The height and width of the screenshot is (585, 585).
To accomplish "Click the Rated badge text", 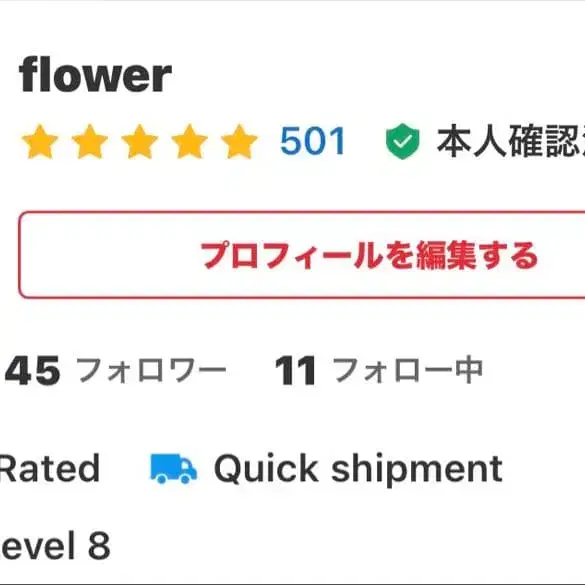I will 50,469.
